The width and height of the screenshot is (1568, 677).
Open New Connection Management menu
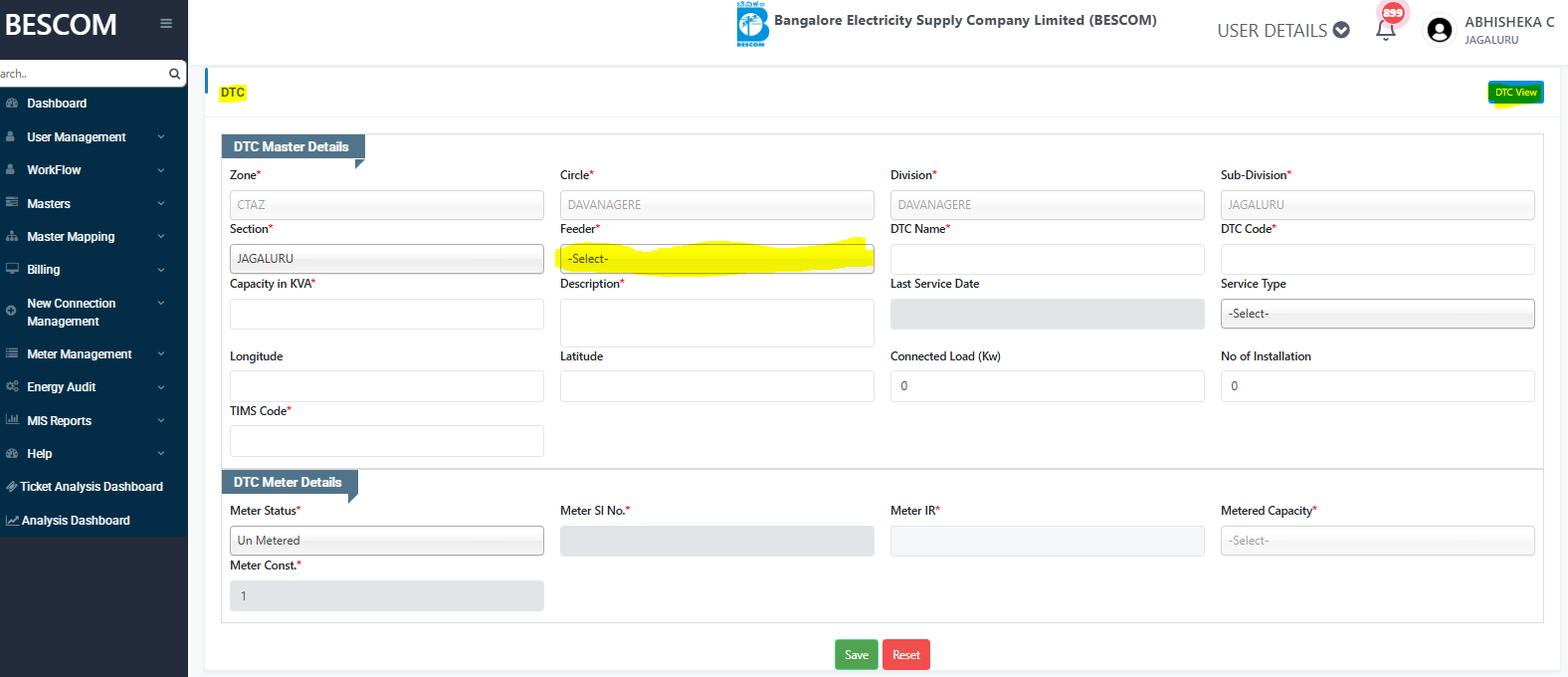point(72,312)
